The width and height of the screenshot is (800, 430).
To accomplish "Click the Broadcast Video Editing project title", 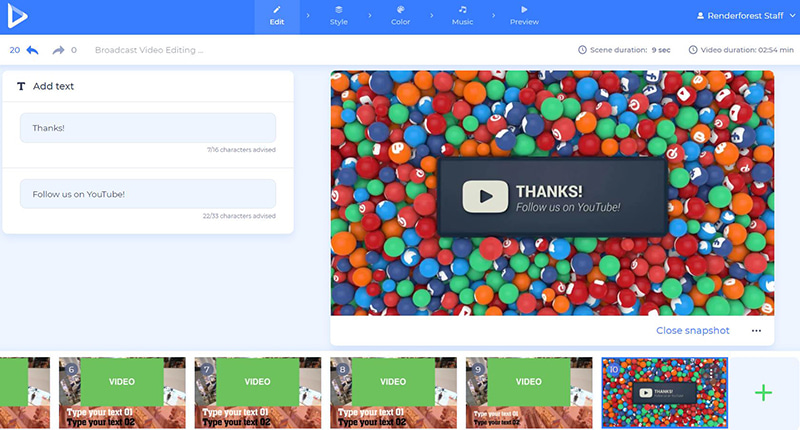I will coord(149,50).
